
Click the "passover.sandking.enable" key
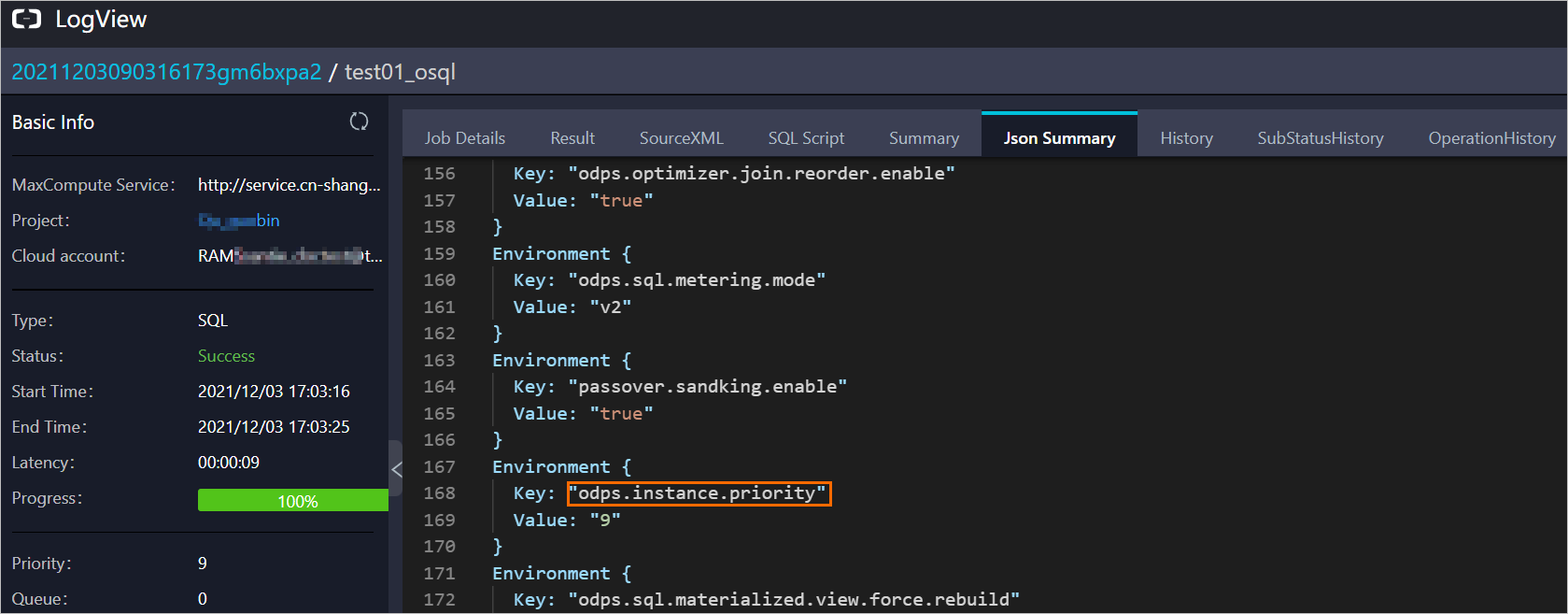[x=707, y=387]
